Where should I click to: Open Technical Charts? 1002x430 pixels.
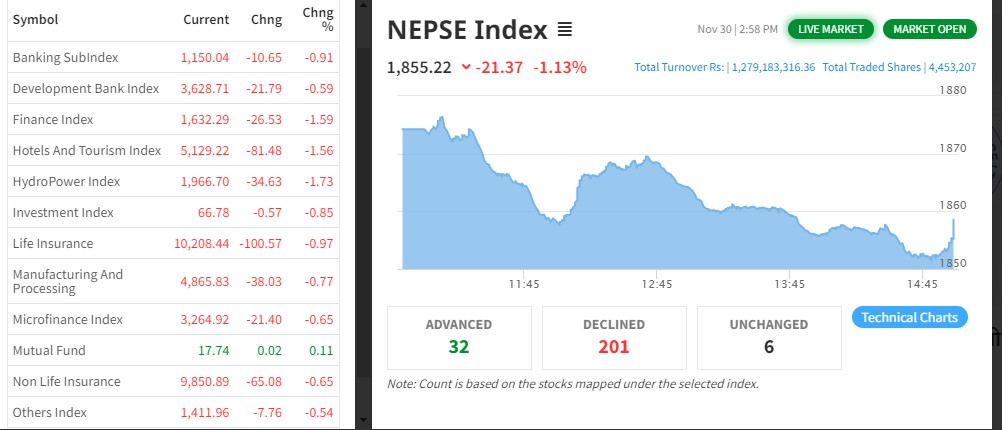(909, 317)
